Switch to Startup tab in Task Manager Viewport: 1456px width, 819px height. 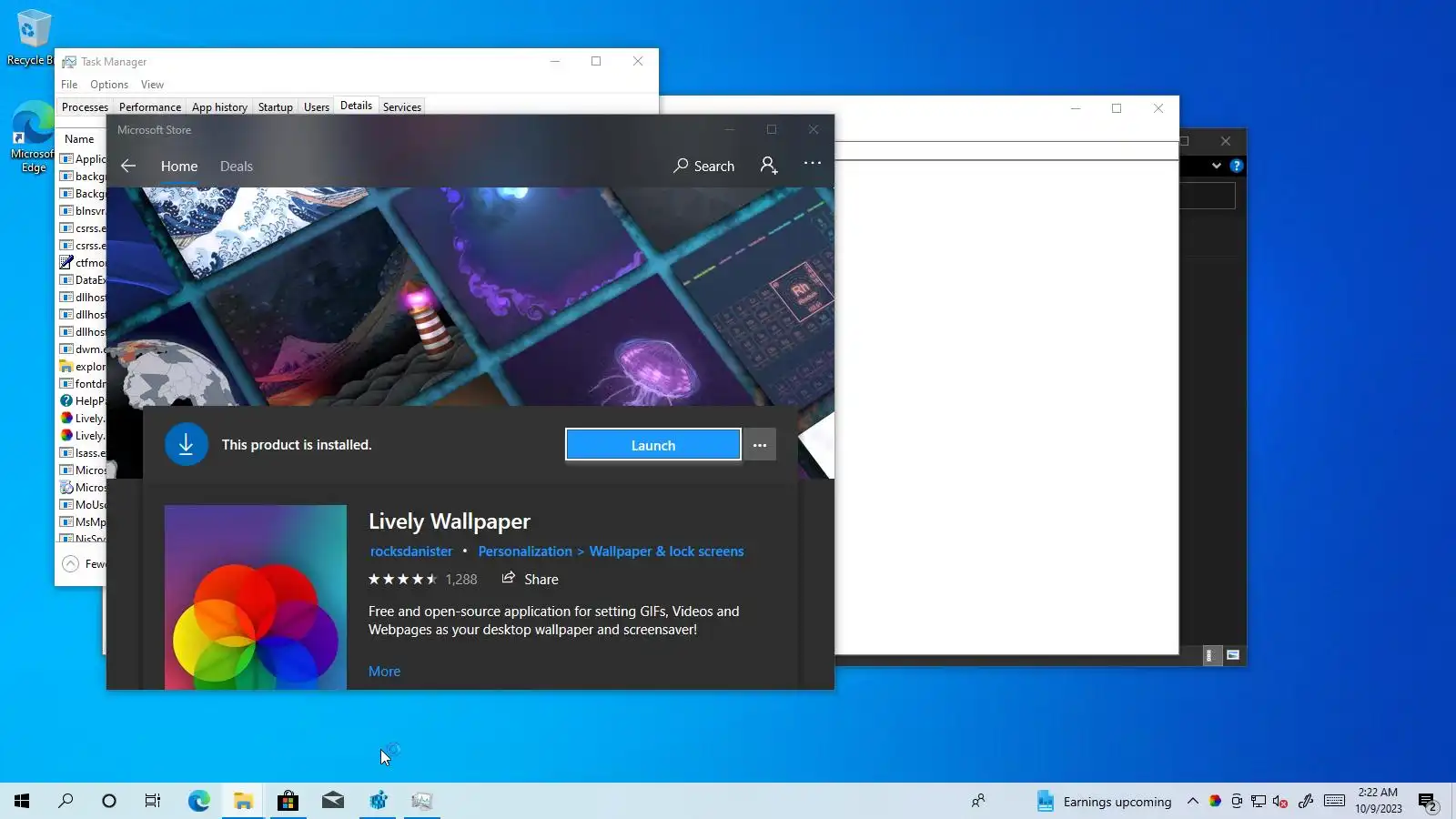[x=276, y=107]
